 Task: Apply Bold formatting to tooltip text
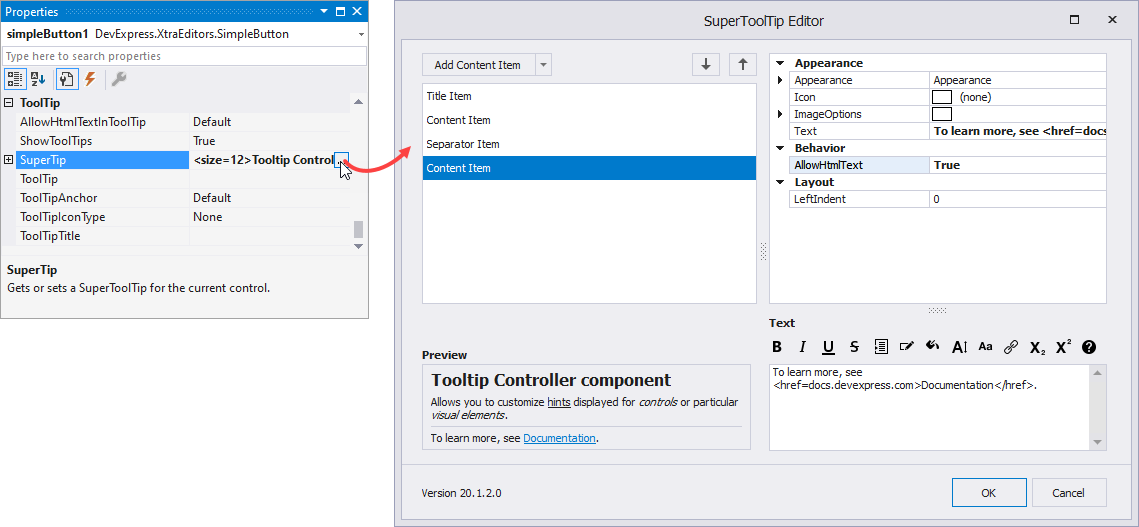pos(777,347)
